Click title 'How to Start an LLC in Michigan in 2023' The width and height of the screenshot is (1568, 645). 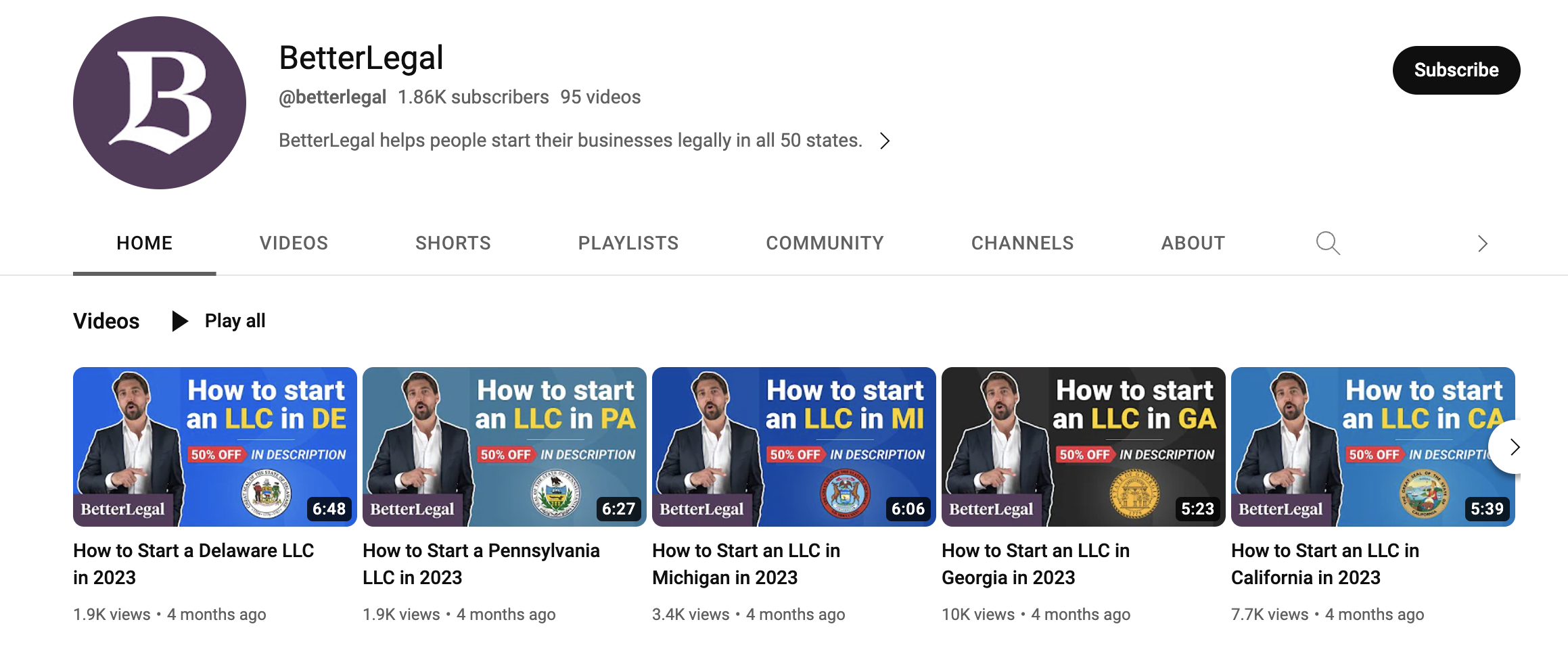click(x=746, y=564)
